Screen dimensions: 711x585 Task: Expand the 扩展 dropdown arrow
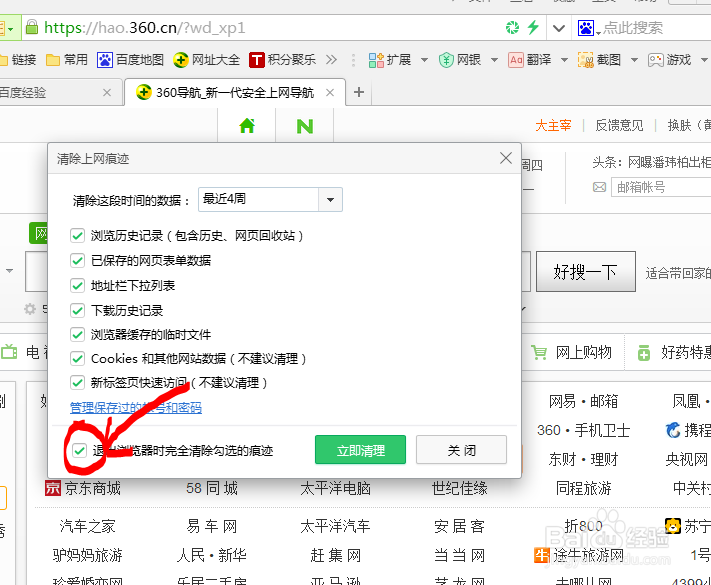click(424, 60)
